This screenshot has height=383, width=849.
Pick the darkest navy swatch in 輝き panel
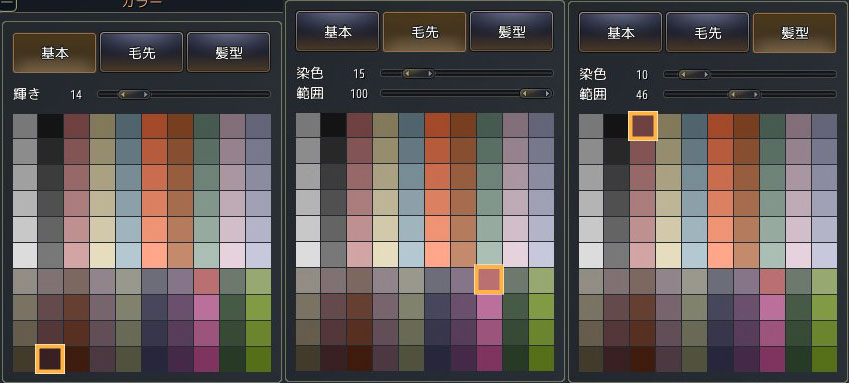(x=154, y=359)
